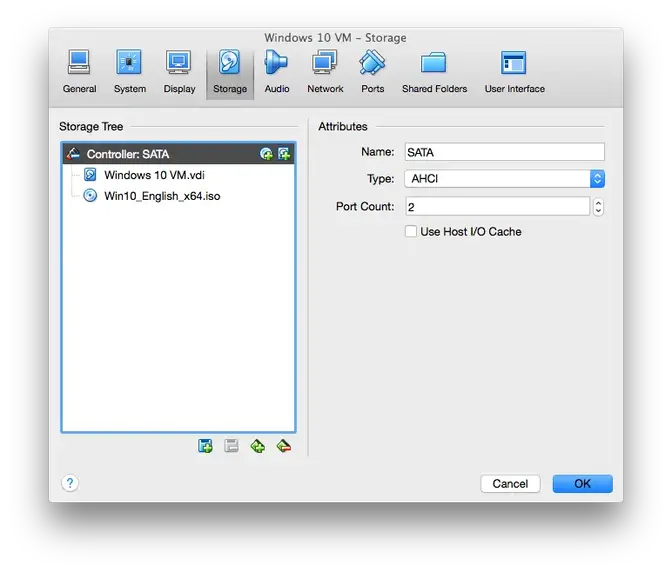Open the General settings tab

tap(79, 72)
